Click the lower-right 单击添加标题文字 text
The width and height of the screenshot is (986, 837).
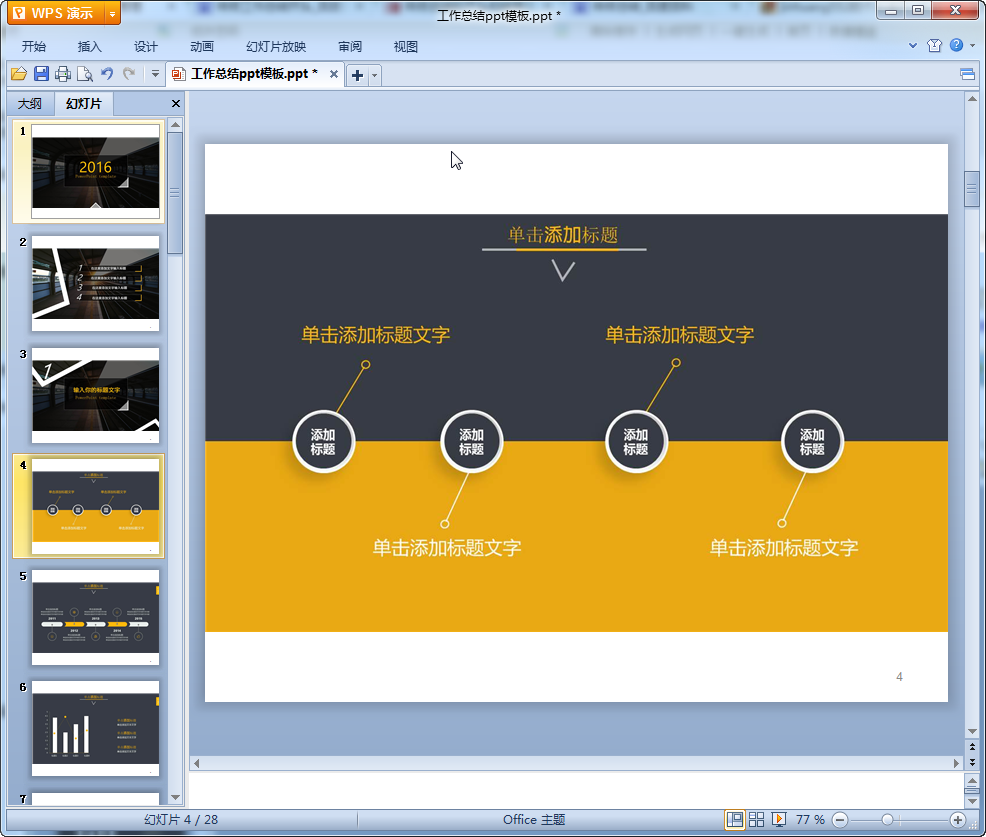tap(784, 548)
